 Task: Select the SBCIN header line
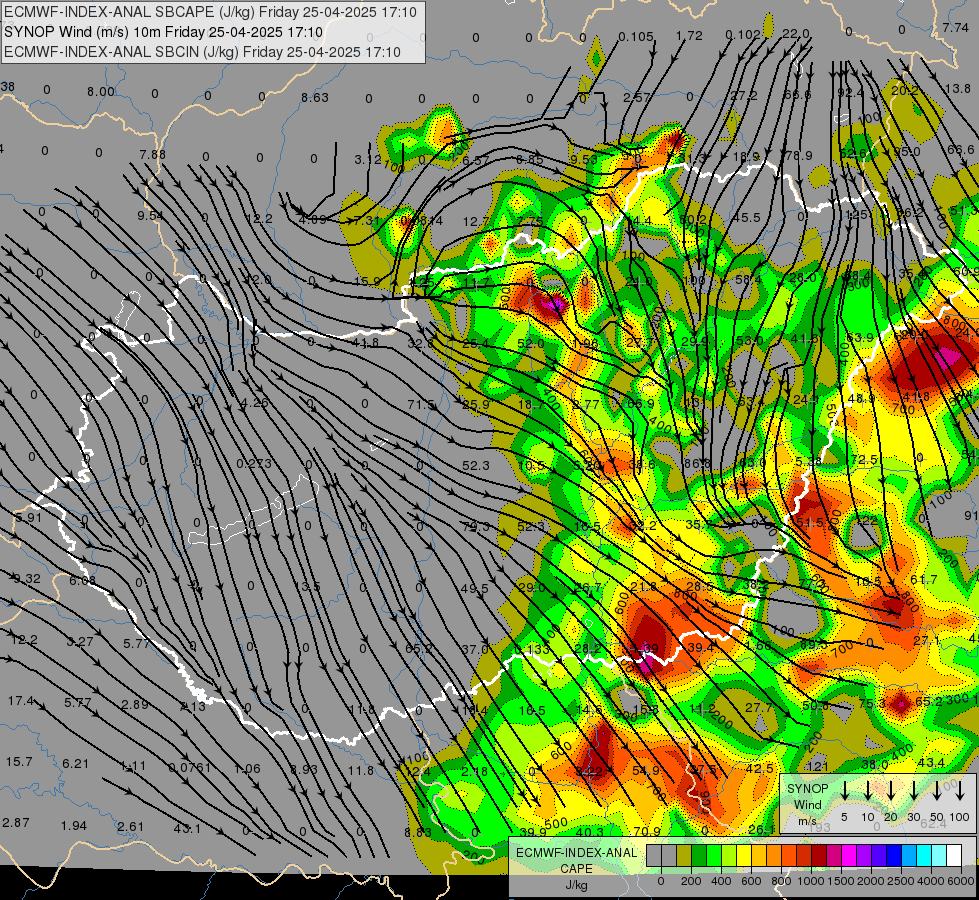pyautogui.click(x=202, y=52)
